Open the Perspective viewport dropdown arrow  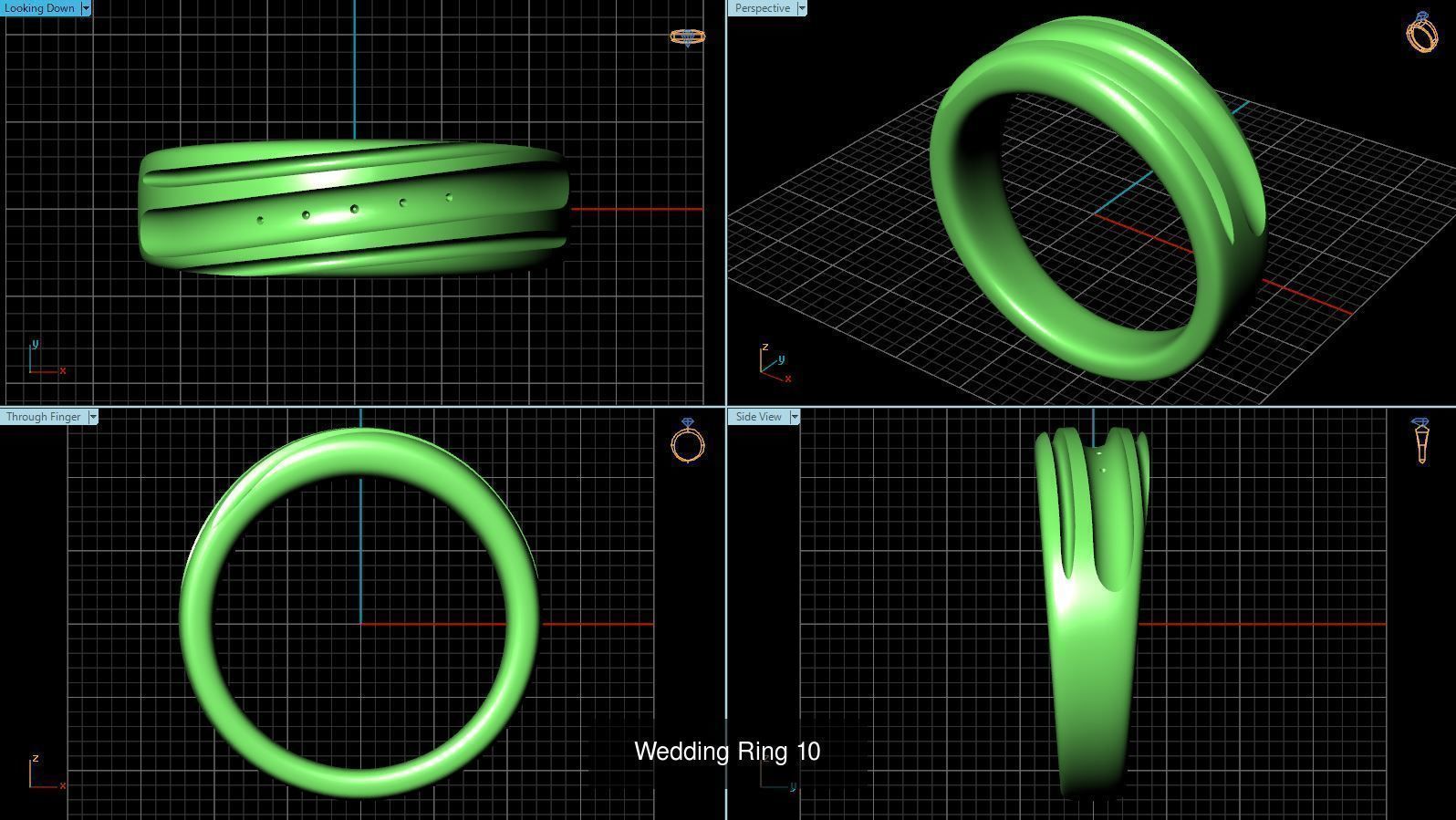tap(802, 8)
